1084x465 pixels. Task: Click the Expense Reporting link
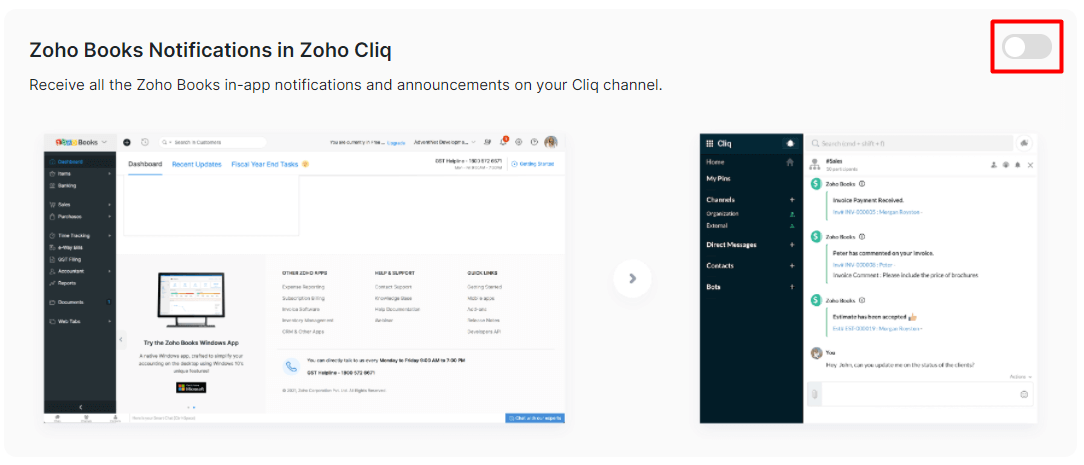pyautogui.click(x=303, y=287)
